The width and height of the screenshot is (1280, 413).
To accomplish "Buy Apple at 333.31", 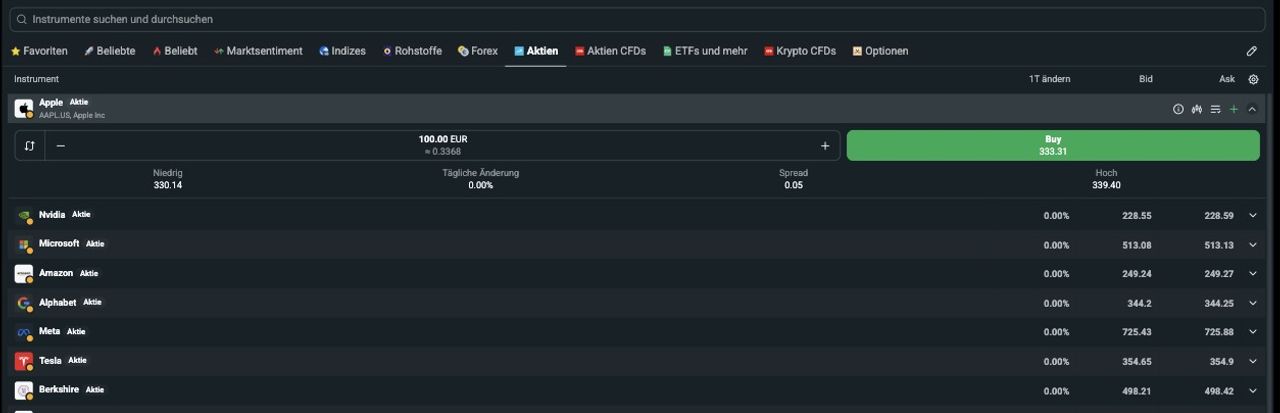I will pos(1053,145).
